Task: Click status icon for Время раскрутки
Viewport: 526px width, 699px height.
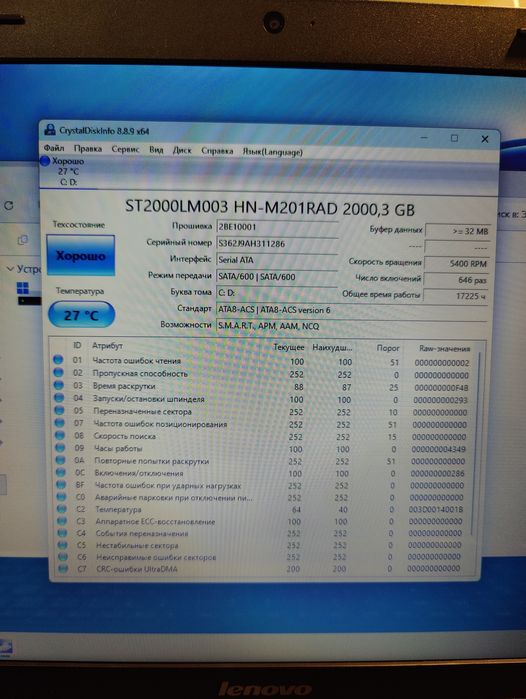Action: pos(59,385)
